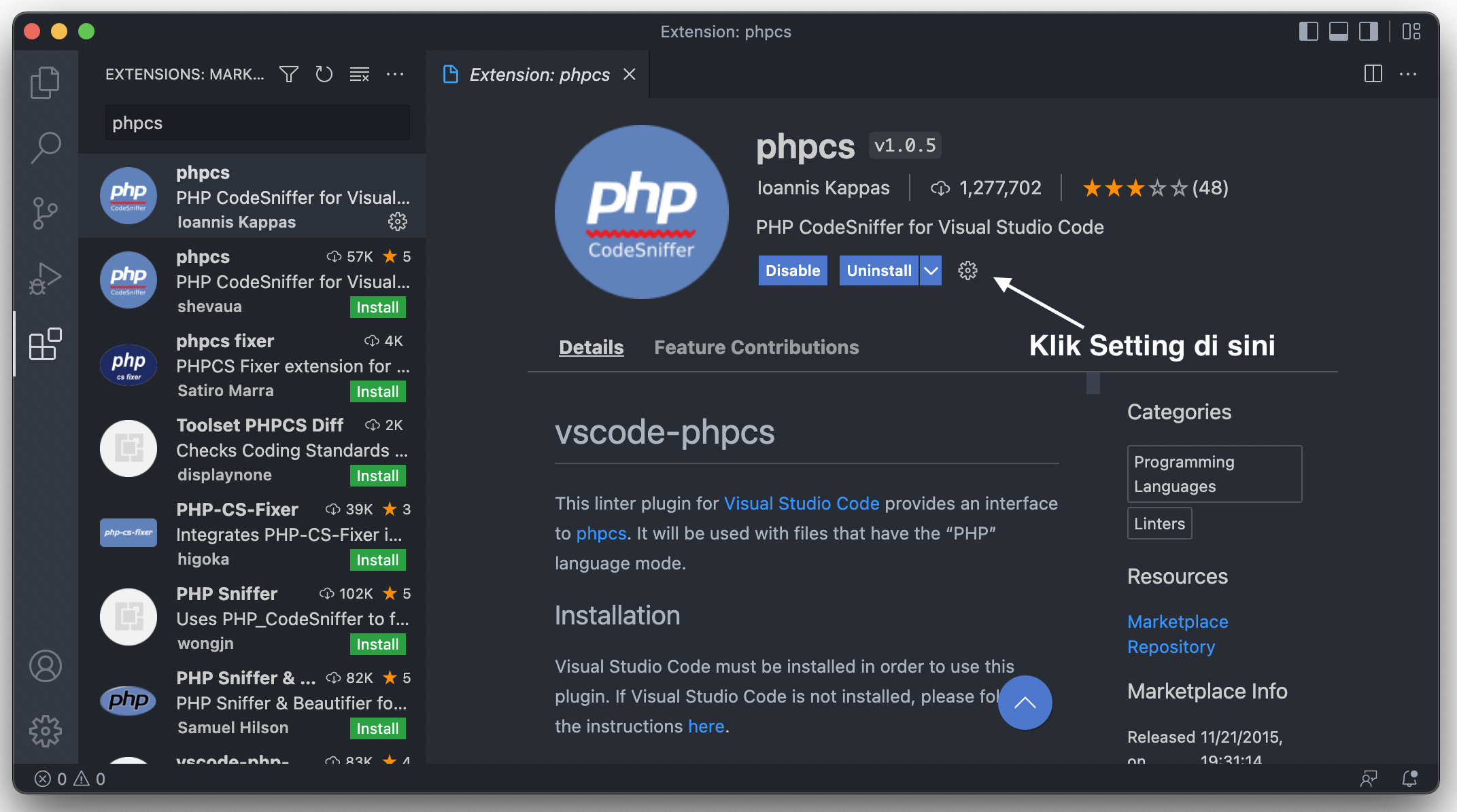The width and height of the screenshot is (1457, 812).
Task: Install PHP-CS-Fixer by higoka
Action: (x=378, y=560)
